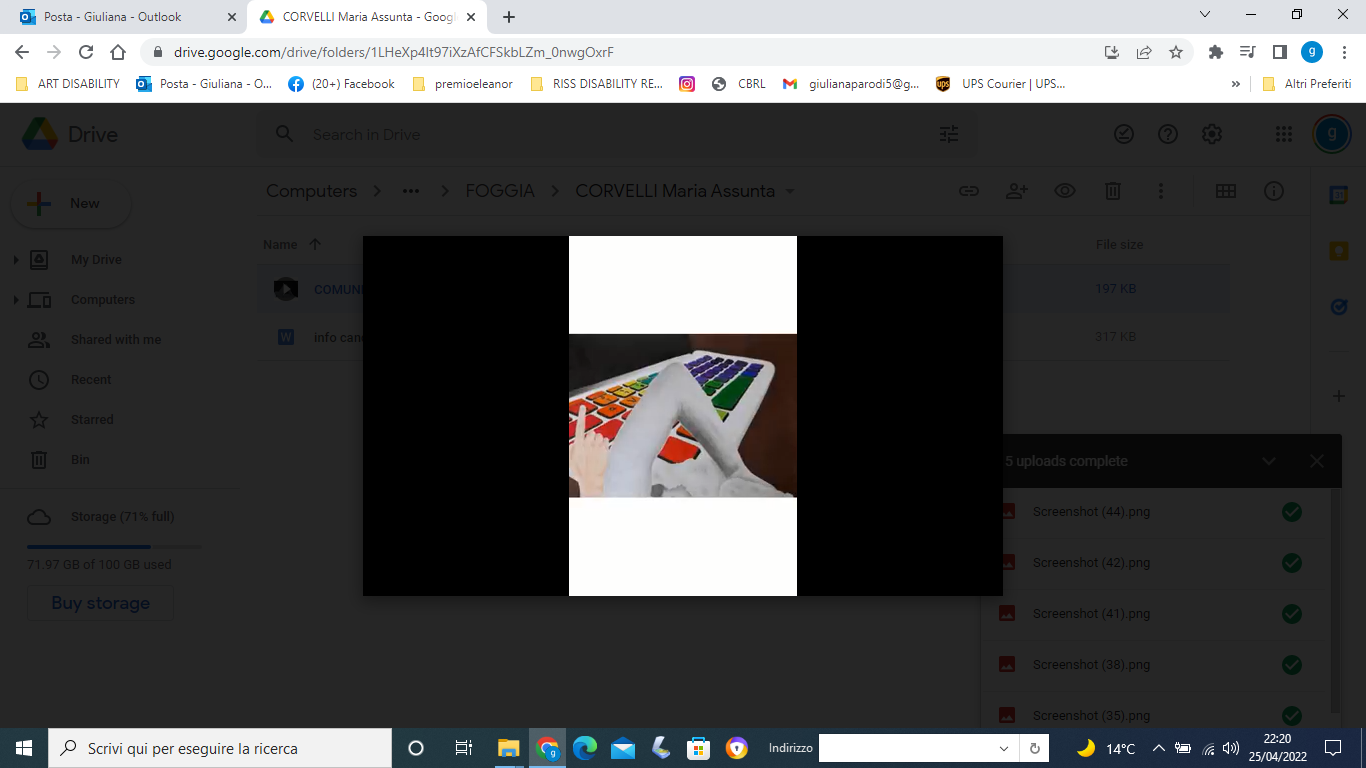Expand the My Drive tree arrow
The image size is (1366, 768).
coord(16,260)
